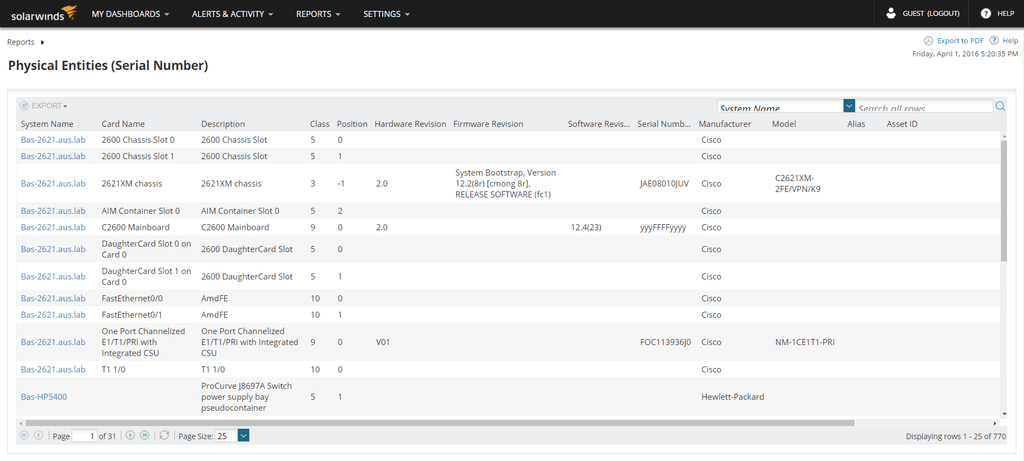Click Hewlett-Packard manufacturer cell
The image size is (1024, 461).
pos(732,396)
